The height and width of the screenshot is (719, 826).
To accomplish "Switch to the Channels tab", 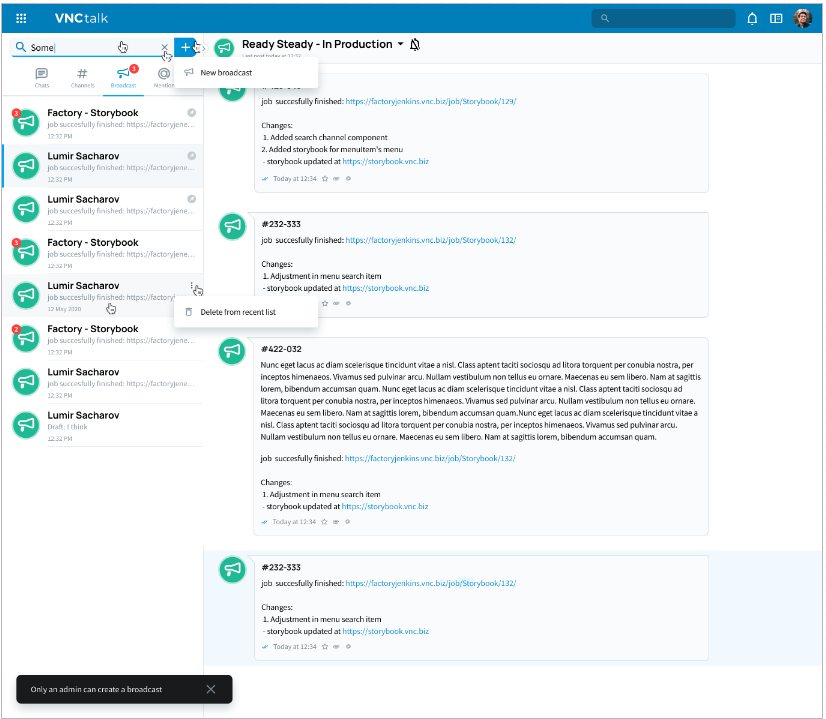I will coord(82,77).
